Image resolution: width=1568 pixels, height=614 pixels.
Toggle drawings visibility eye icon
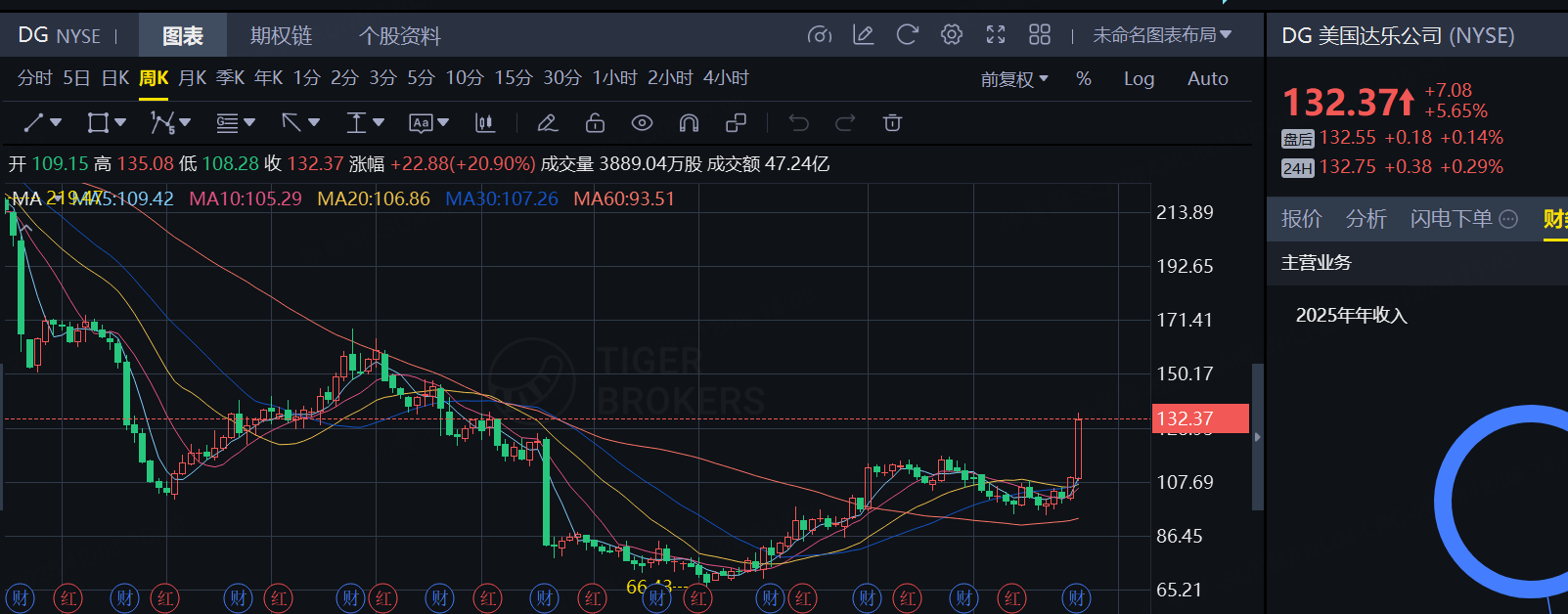(x=642, y=123)
